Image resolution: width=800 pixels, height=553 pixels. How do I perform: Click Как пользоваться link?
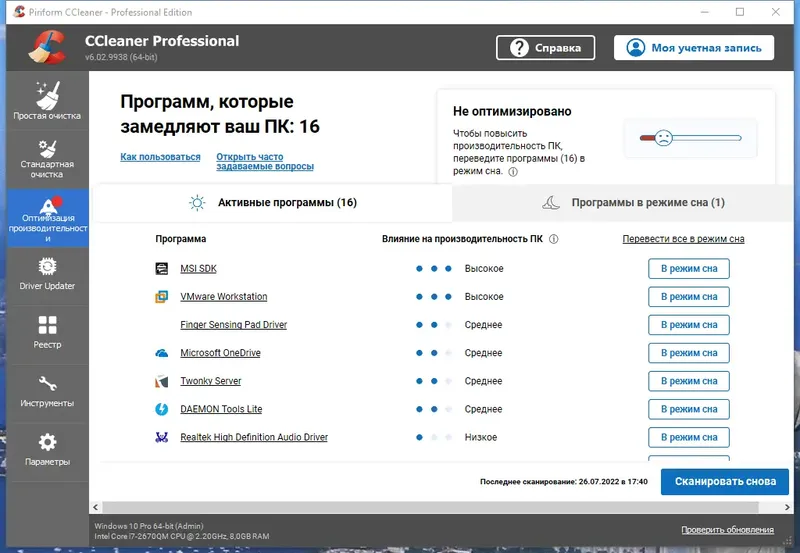pos(160,157)
